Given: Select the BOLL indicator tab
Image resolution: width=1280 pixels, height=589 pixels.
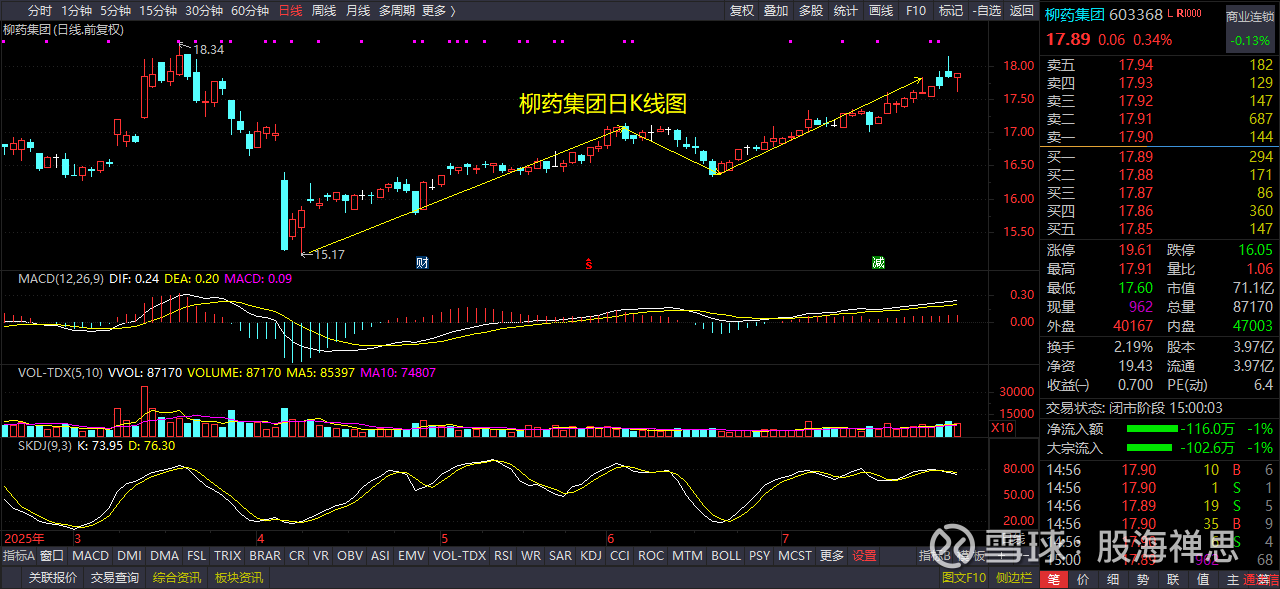Looking at the screenshot, I should point(726,556).
